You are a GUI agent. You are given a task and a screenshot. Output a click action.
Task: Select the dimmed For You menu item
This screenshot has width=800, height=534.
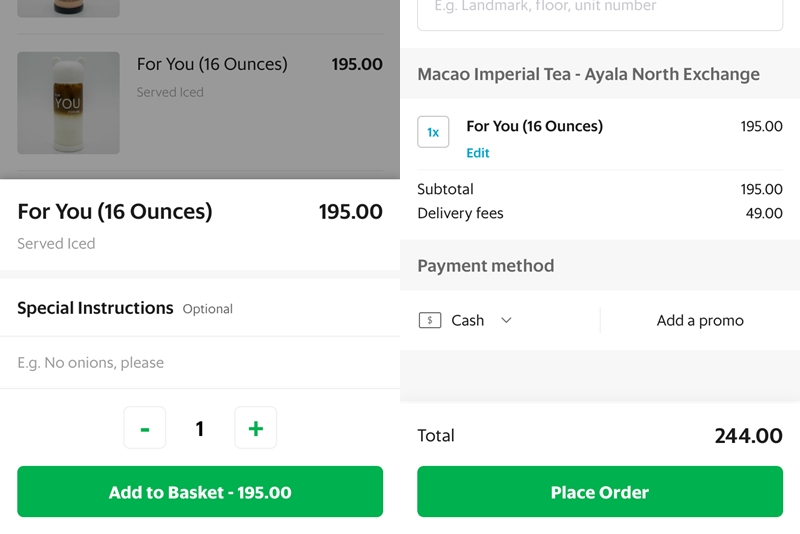[x=200, y=103]
